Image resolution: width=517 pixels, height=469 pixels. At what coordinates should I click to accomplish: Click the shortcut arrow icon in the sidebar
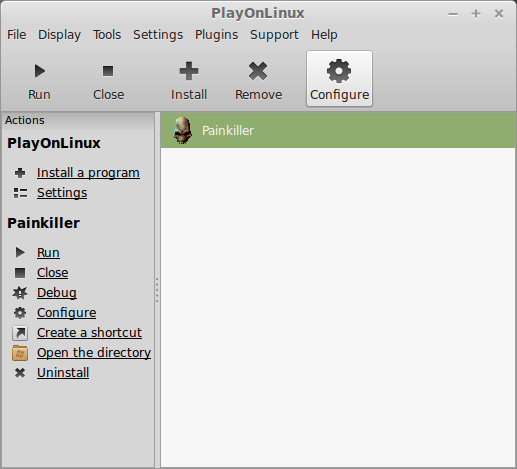tap(20, 333)
